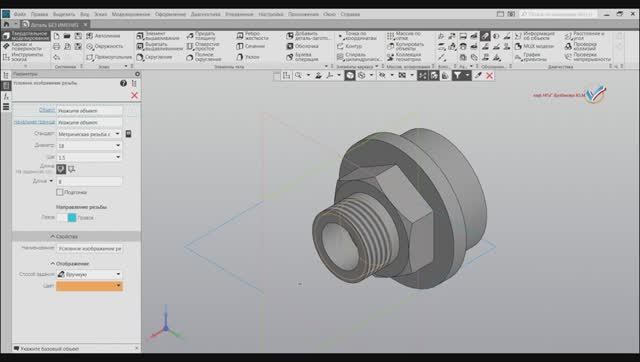The height and width of the screenshot is (362, 640).
Task: Open the orange Цвет color picker
Action: coord(89,286)
